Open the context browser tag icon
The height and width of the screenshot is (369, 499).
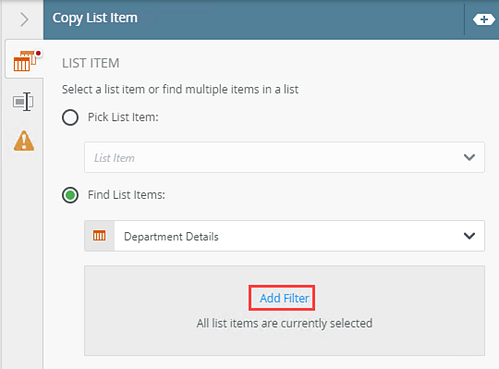(x=483, y=20)
